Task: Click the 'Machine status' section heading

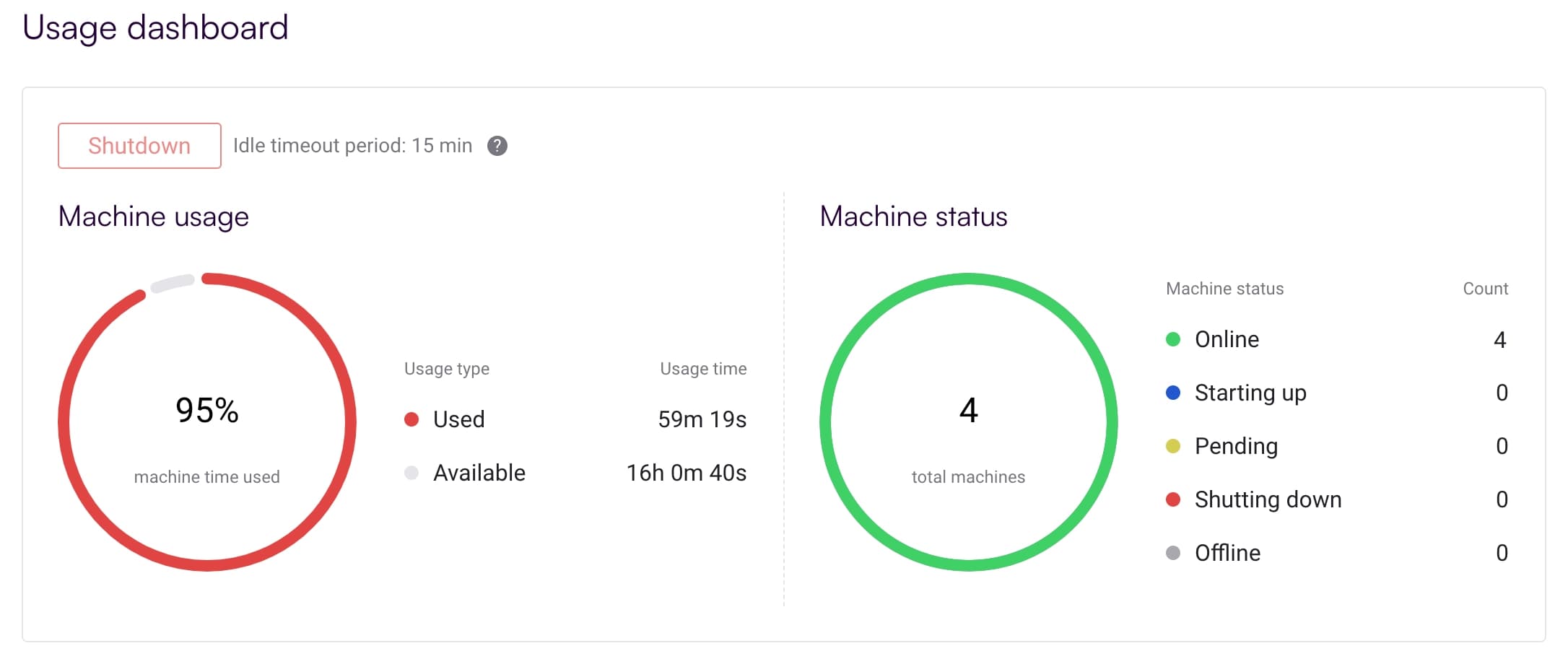Action: point(914,217)
